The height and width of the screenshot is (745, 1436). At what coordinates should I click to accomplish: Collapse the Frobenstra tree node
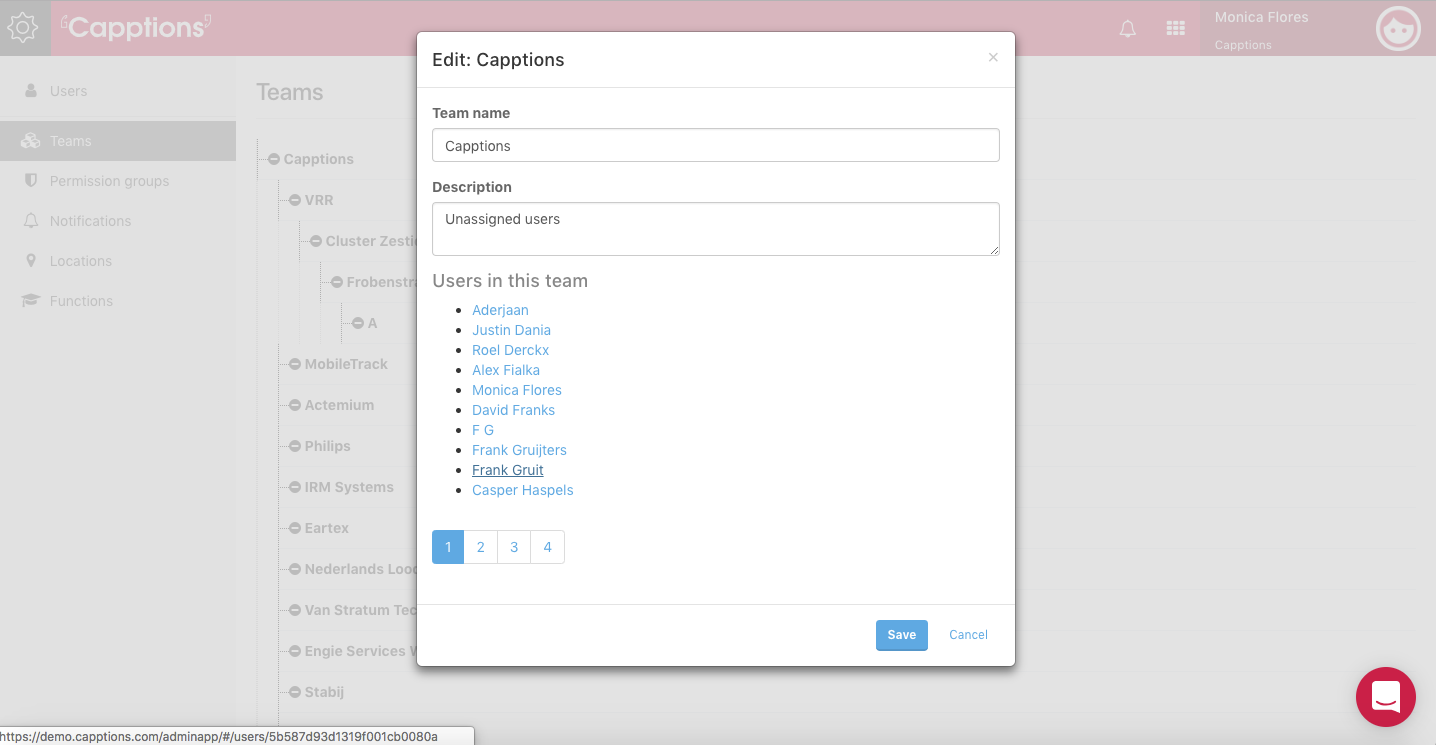click(x=337, y=282)
